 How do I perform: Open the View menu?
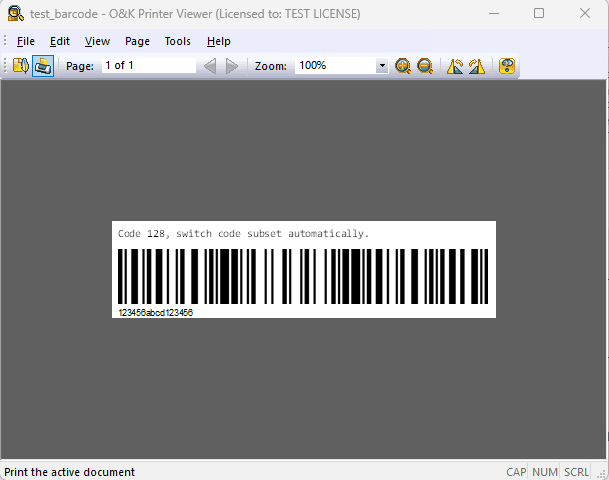(x=97, y=41)
